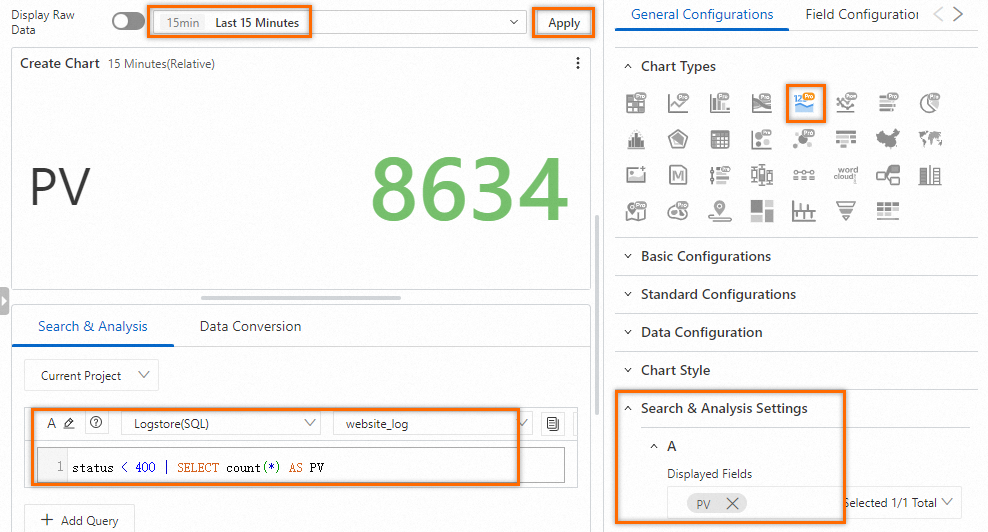Remove the PV displayed field tag
Screen dimensions: 988x532
point(732,503)
